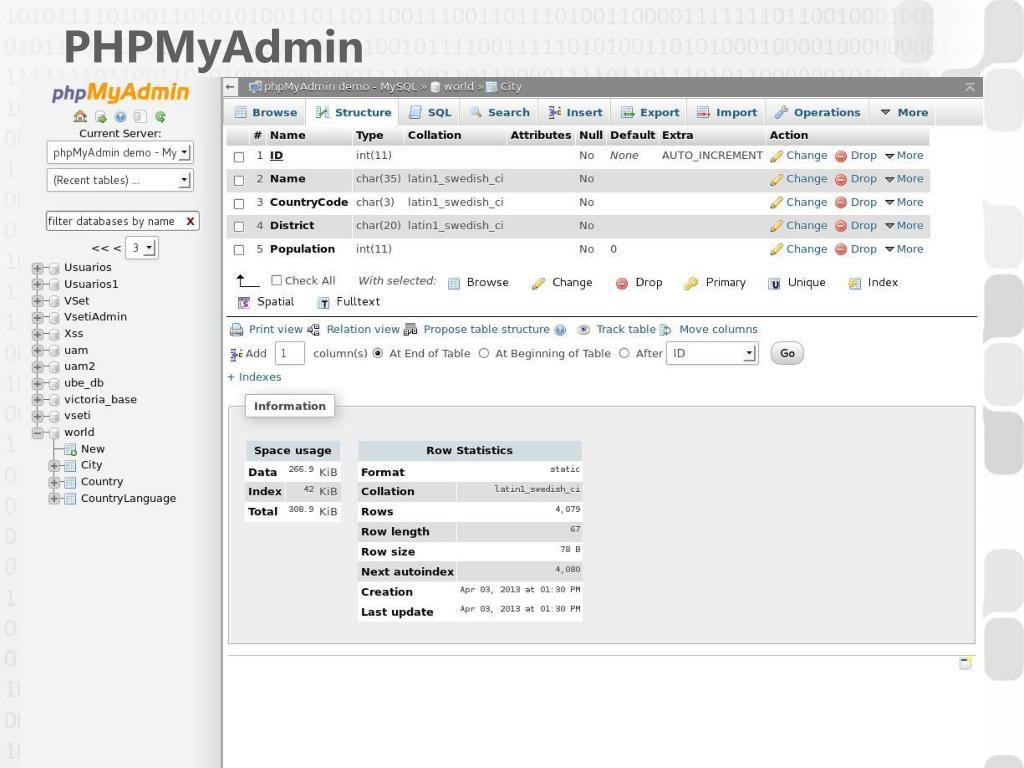1024x768 pixels.
Task: Click the eye icon for Track table
Action: (x=584, y=330)
